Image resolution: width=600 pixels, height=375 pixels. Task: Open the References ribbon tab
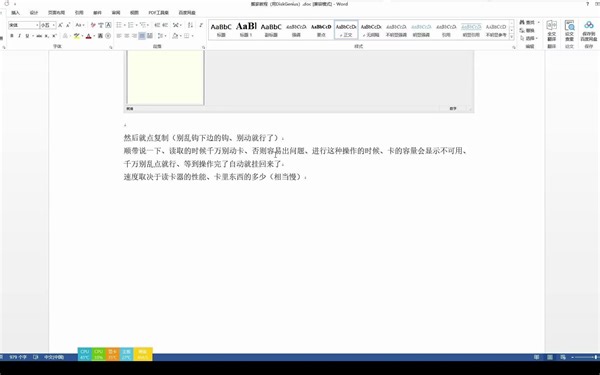click(79, 13)
